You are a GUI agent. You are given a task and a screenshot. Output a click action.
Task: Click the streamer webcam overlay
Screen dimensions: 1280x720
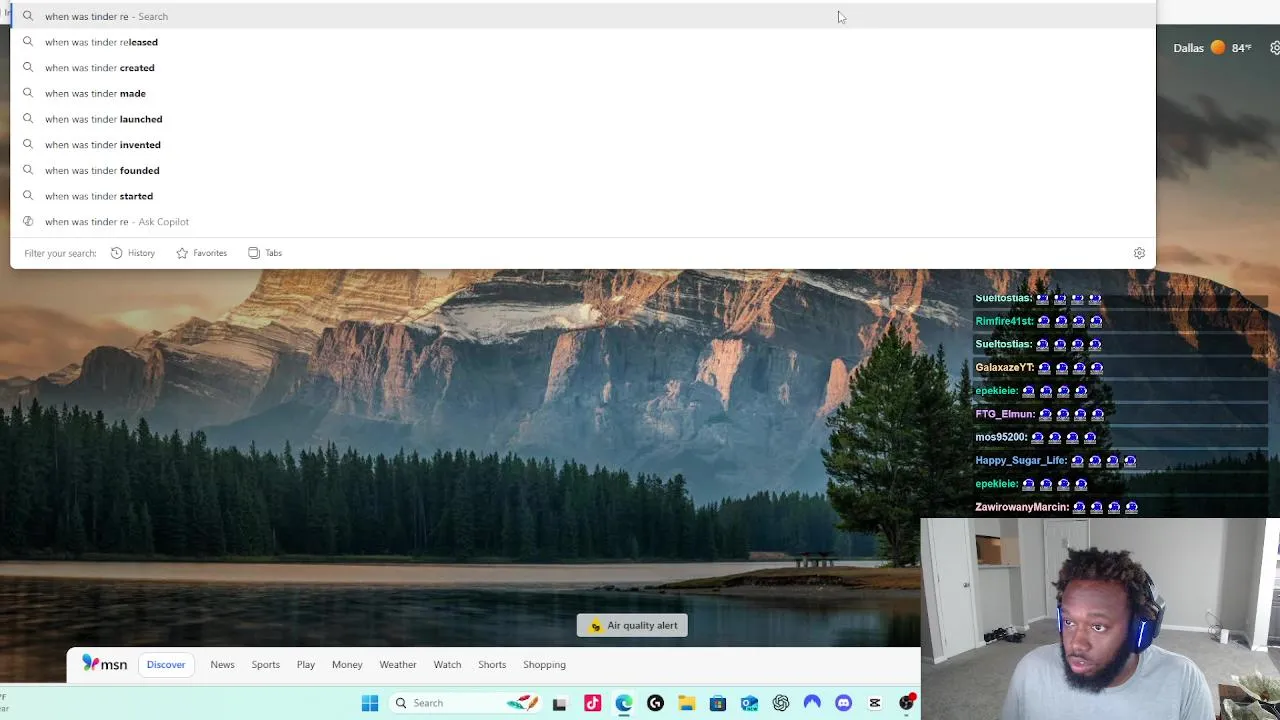point(1100,618)
